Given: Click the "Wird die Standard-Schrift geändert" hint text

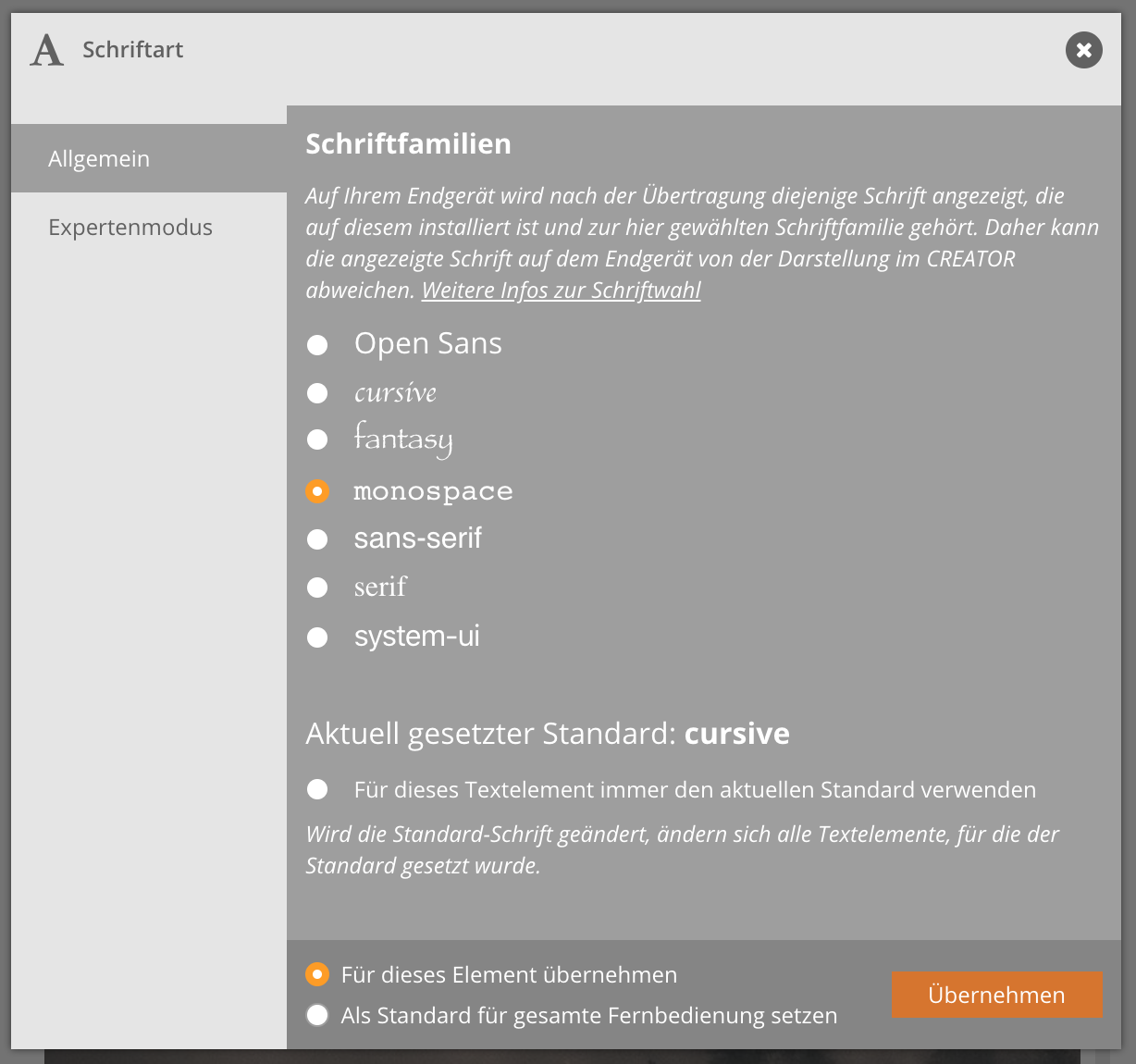Looking at the screenshot, I should pyautogui.click(x=682, y=849).
